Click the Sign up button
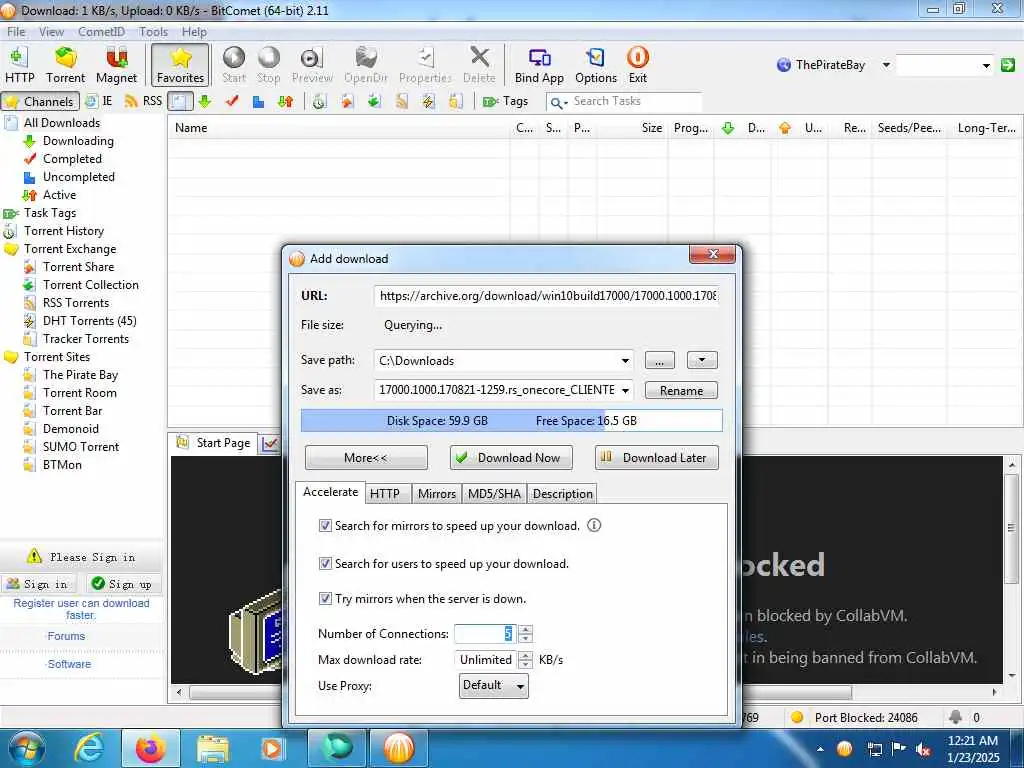1024x768 pixels. pyautogui.click(x=122, y=584)
